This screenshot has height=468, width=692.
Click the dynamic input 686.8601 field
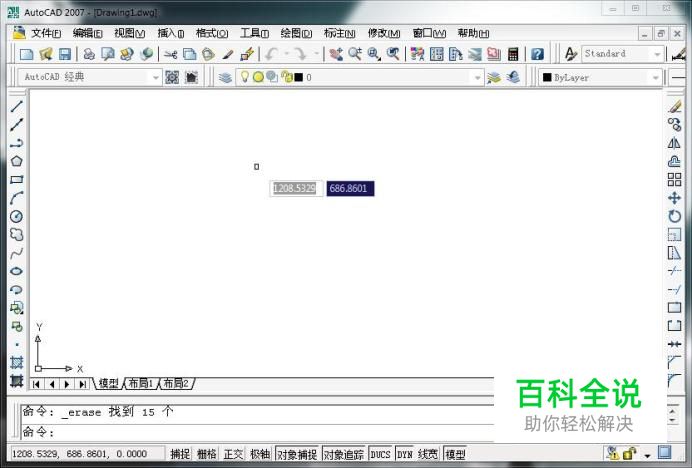pyautogui.click(x=350, y=189)
